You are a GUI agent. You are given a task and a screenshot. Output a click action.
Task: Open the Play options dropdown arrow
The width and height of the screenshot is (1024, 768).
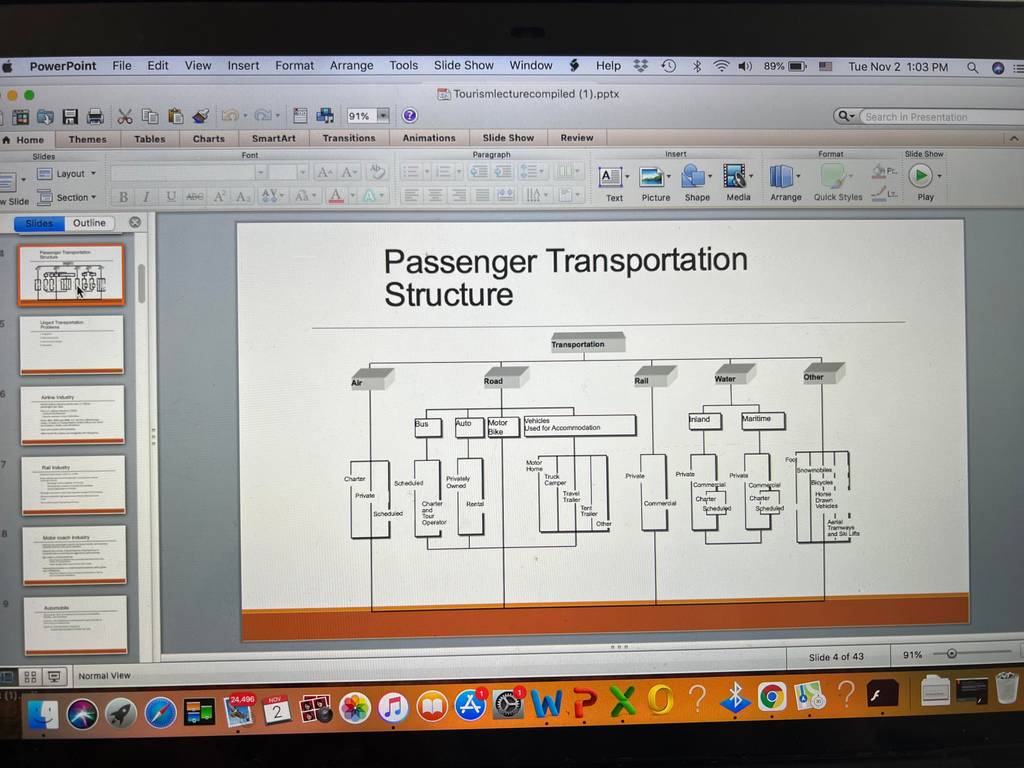click(940, 176)
